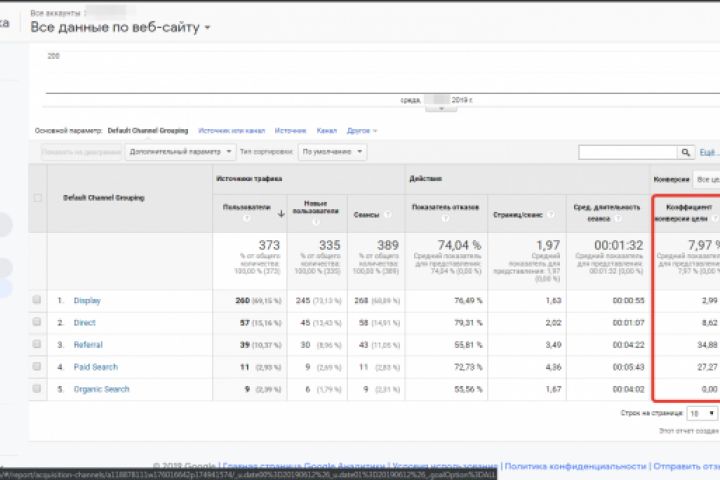Viewport: 720px width, 480px height.
Task: Check the Referral row checkbox
Action: (x=37, y=344)
